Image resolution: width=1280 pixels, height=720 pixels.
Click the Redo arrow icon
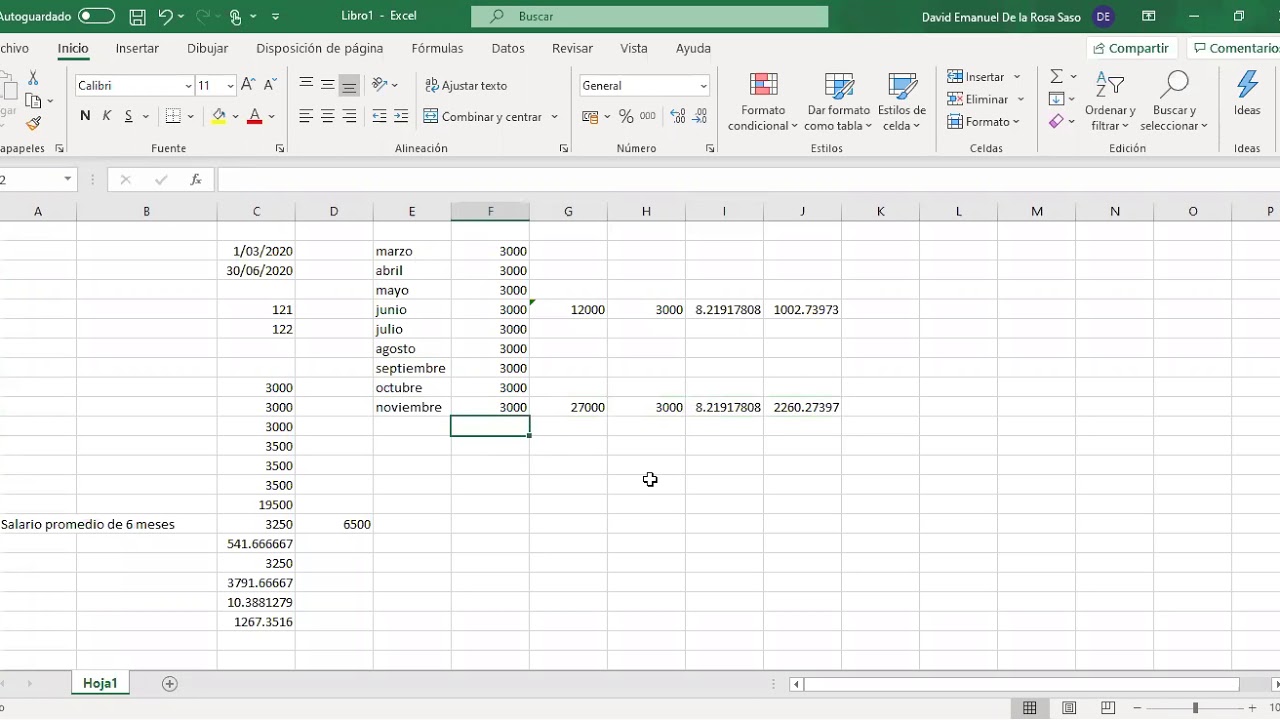[x=203, y=16]
